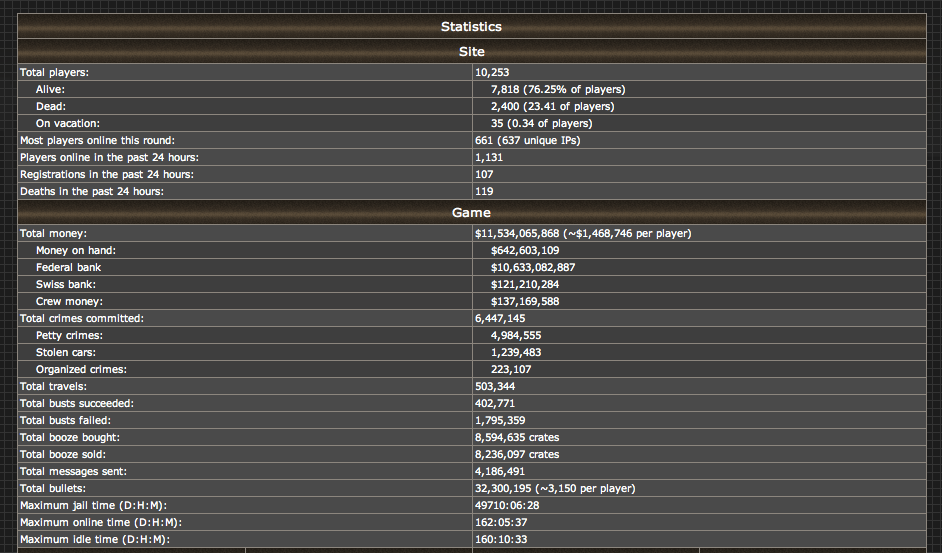
Task: Select the Federal bank row label
Action: pyautogui.click(x=68, y=267)
